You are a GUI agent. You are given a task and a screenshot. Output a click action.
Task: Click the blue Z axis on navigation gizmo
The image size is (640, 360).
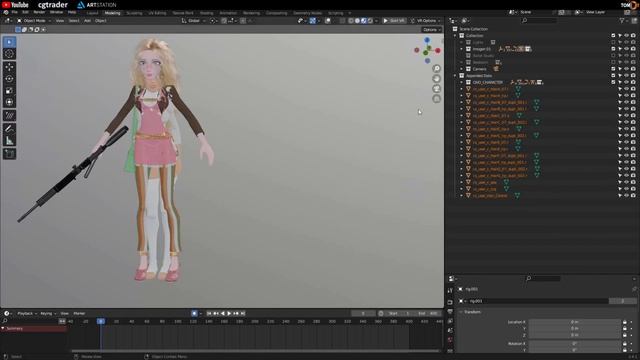coord(427,40)
